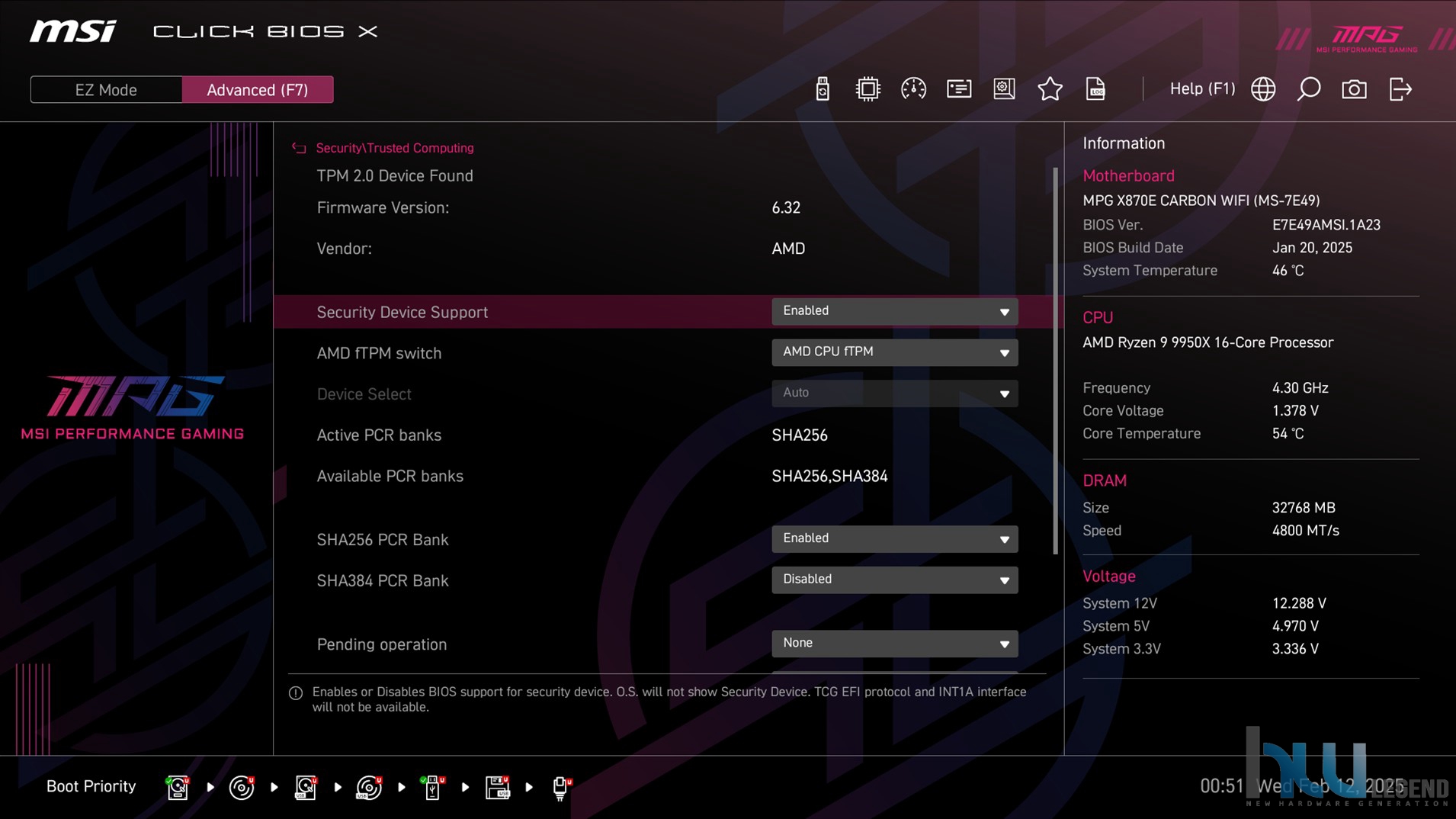Select the SHA256 PCR Bank label
This screenshot has height=819, width=1456.
382,540
